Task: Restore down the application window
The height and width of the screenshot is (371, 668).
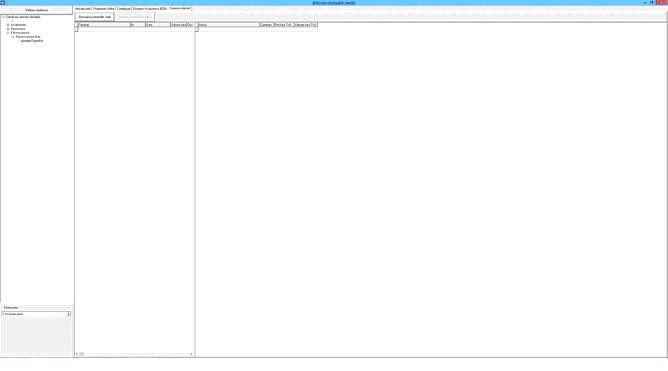Action: [x=652, y=3]
